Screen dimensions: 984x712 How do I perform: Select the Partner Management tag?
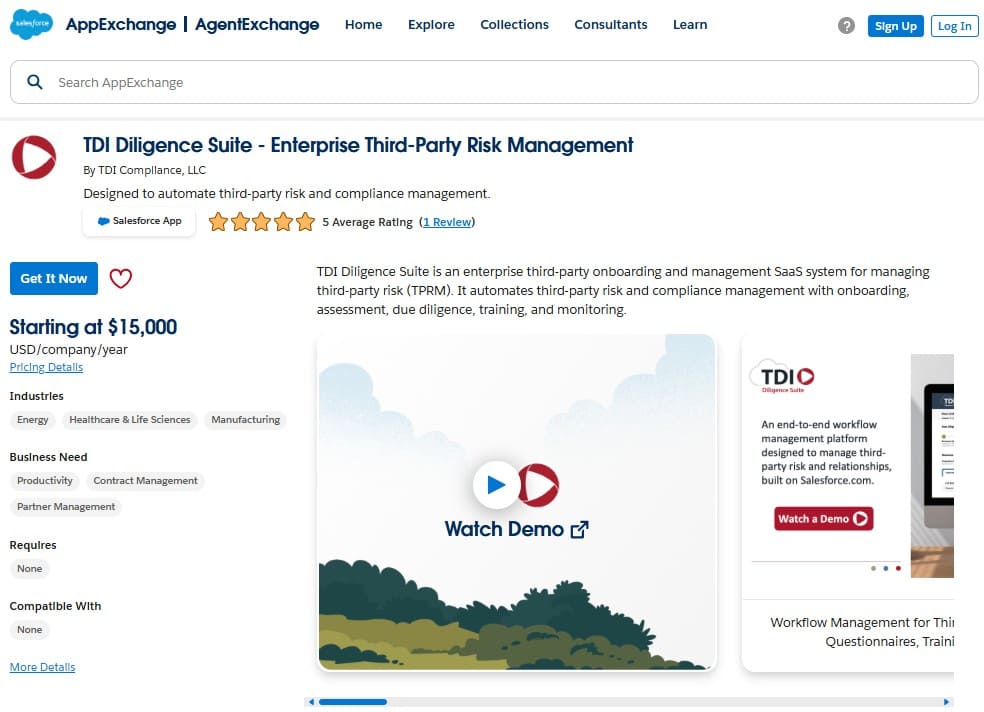(66, 506)
